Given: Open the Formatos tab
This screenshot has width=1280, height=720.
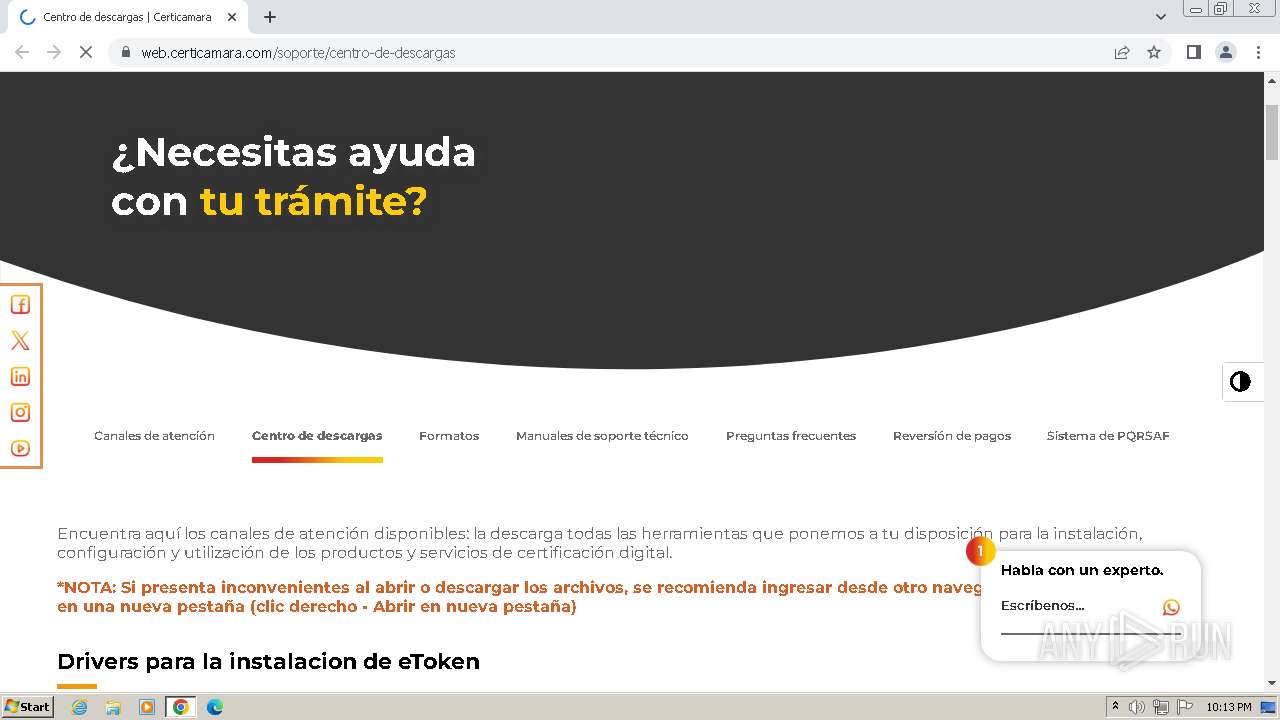Looking at the screenshot, I should click(x=449, y=436).
